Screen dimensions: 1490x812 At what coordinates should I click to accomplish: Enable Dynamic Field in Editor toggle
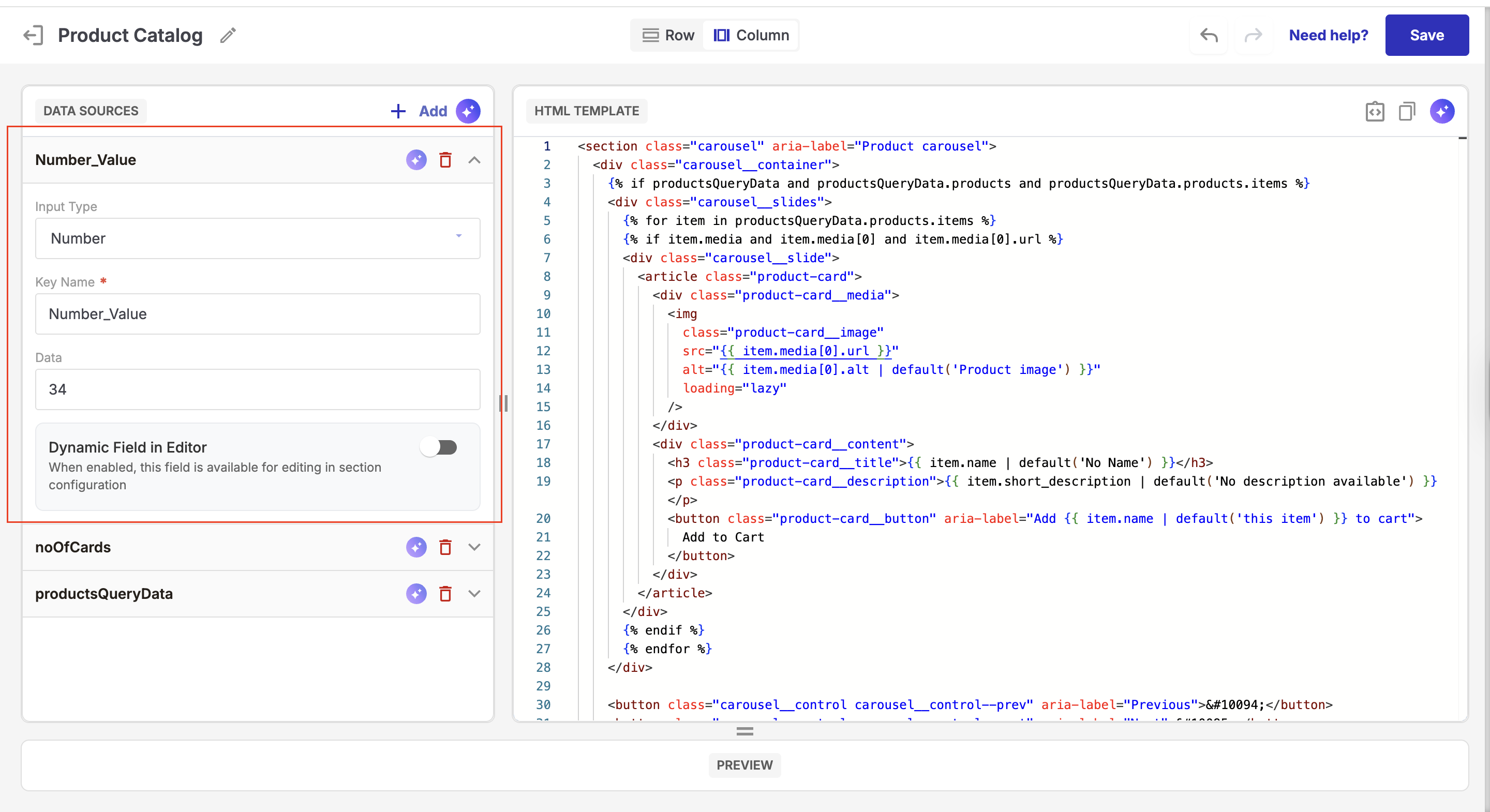[x=439, y=447]
